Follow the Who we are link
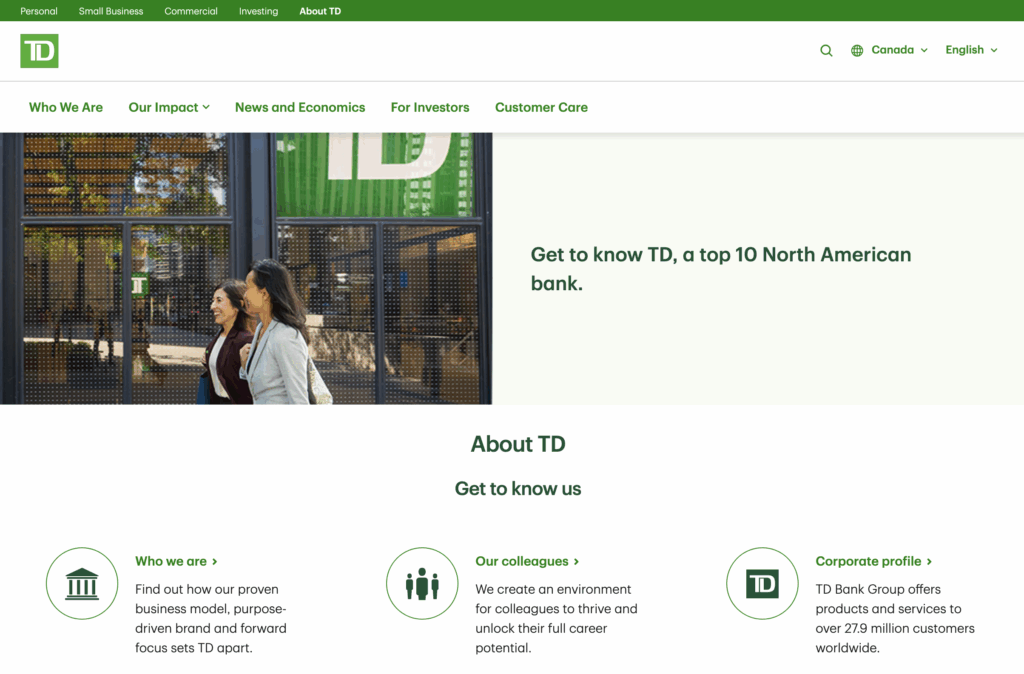 pyautogui.click(x=176, y=561)
